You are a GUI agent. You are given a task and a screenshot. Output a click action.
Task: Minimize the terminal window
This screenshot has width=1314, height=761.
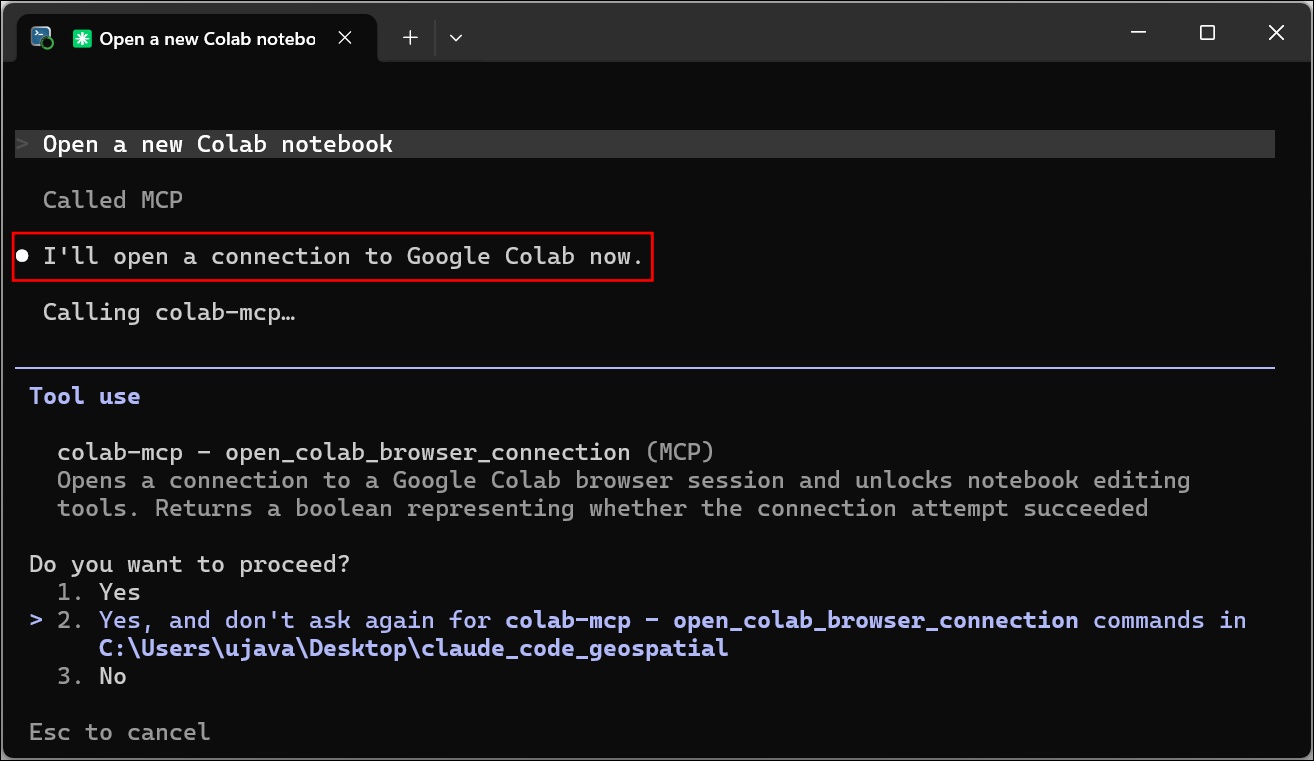coord(1138,33)
